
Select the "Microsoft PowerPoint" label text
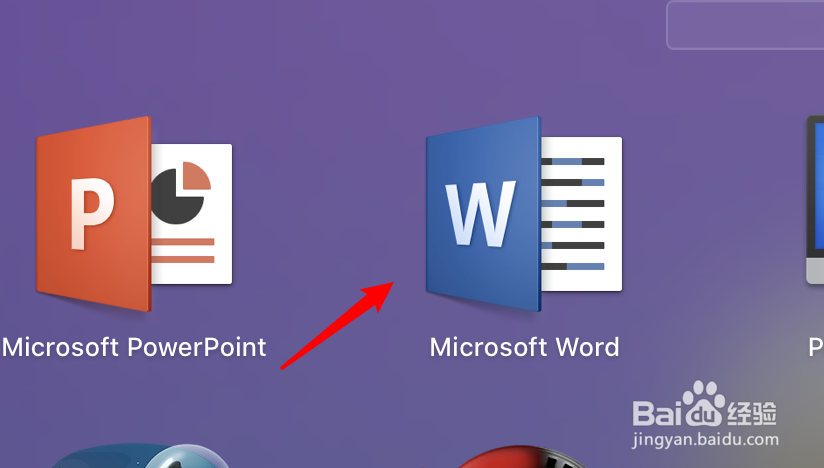tap(134, 347)
